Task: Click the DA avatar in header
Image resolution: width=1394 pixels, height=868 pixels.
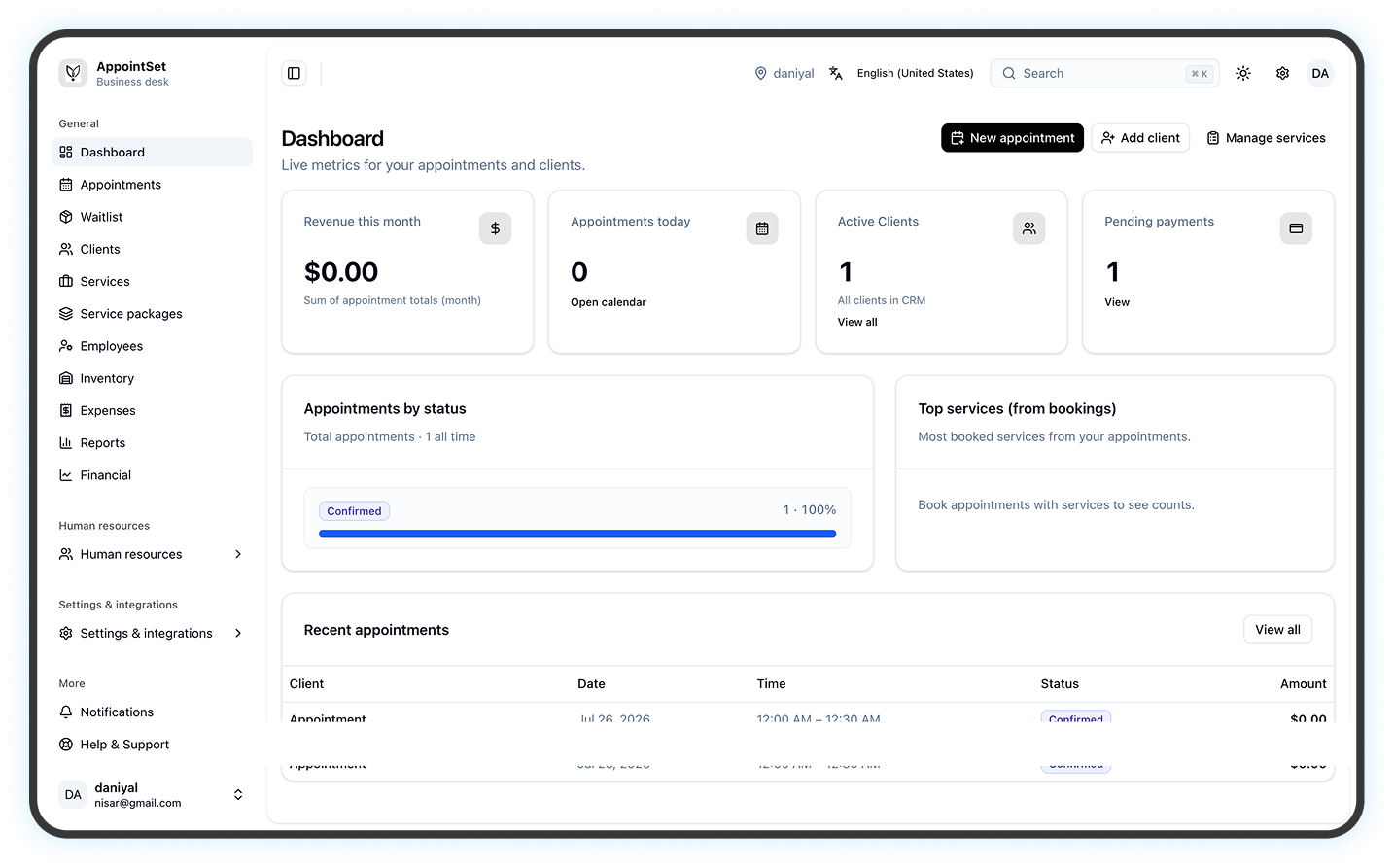Action: coord(1320,73)
